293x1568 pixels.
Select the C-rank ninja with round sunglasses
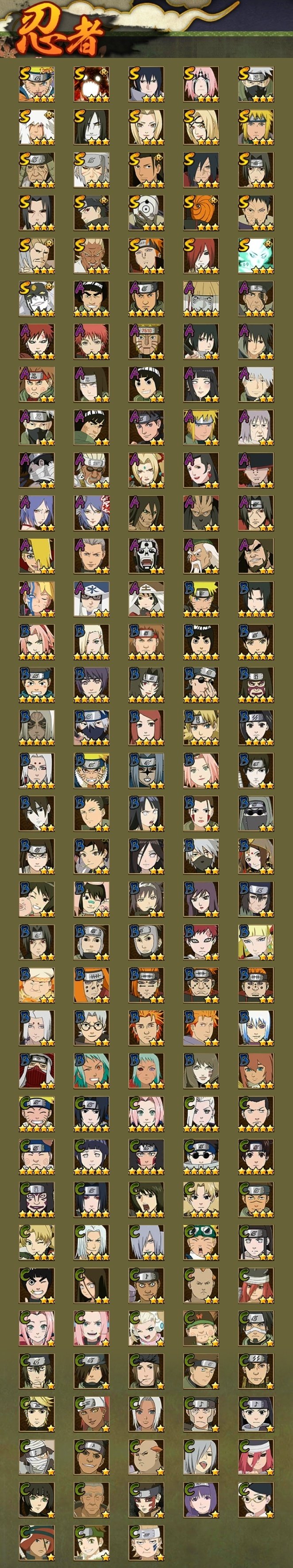(x=201, y=1157)
